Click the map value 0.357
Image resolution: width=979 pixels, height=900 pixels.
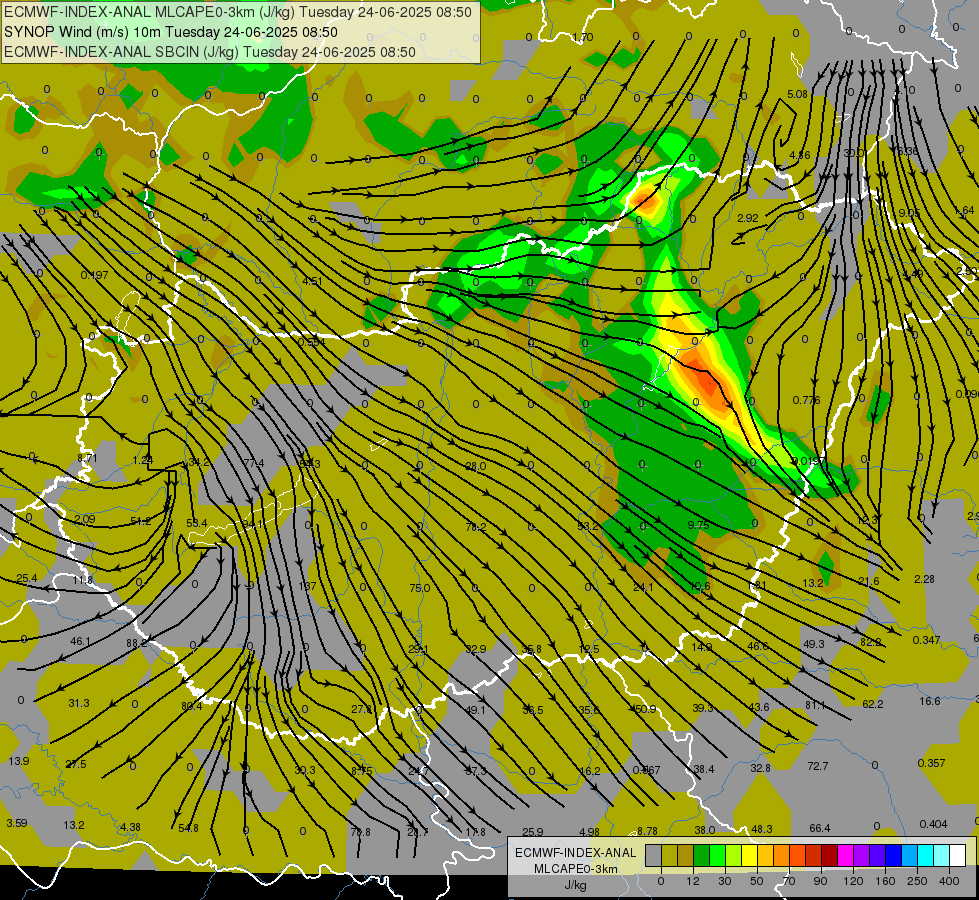pyautogui.click(x=932, y=763)
